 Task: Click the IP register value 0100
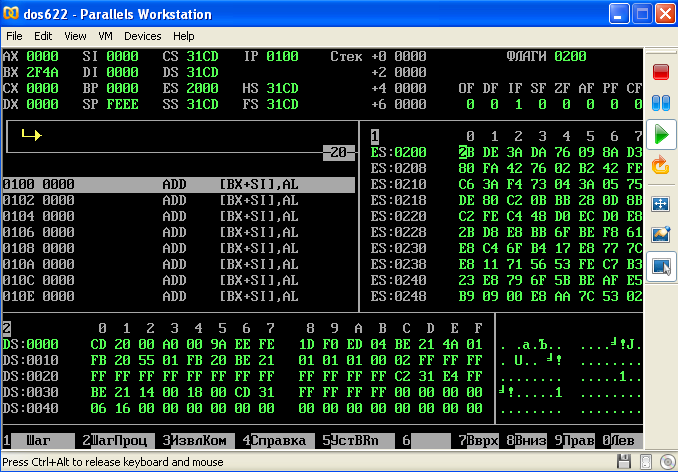(282, 56)
